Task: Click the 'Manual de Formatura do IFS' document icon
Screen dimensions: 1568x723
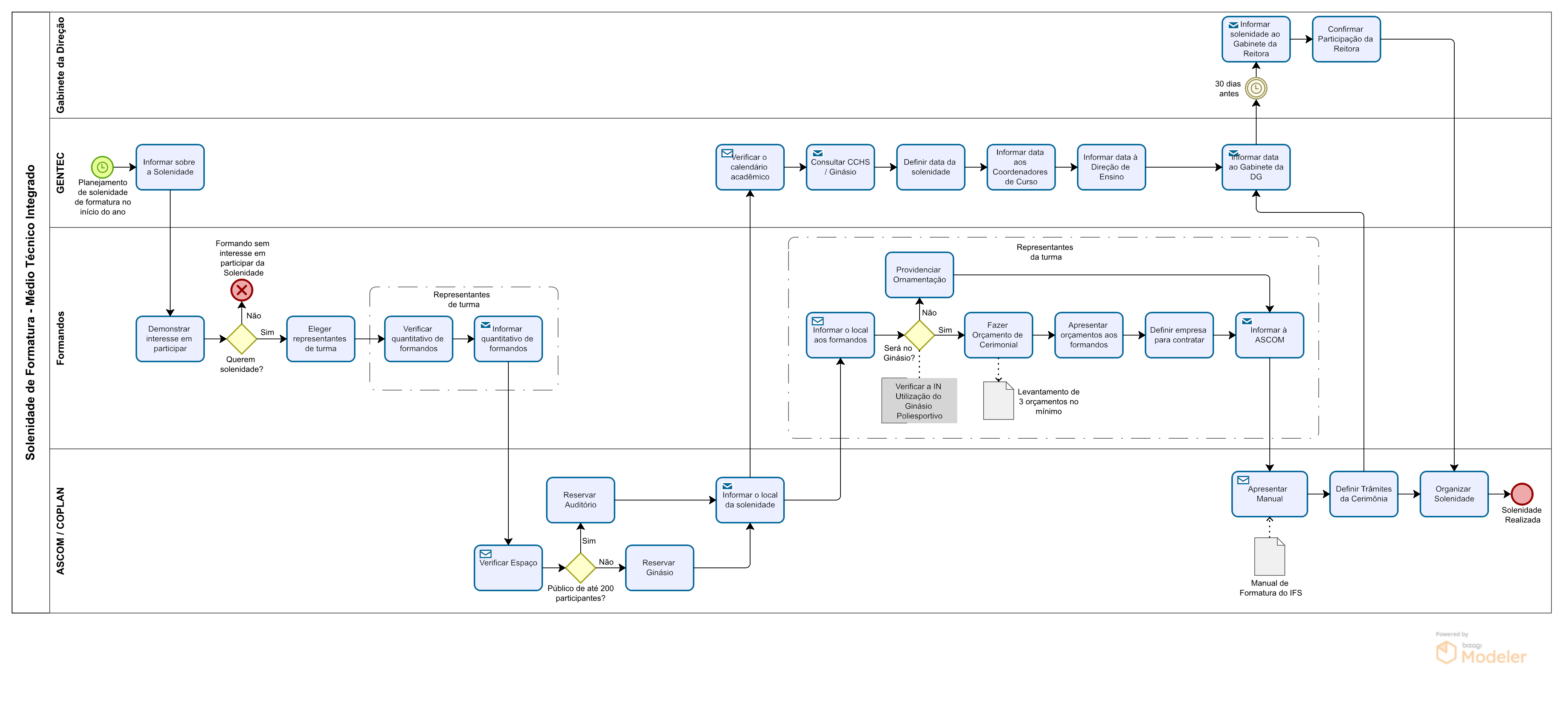Action: 1269,556
